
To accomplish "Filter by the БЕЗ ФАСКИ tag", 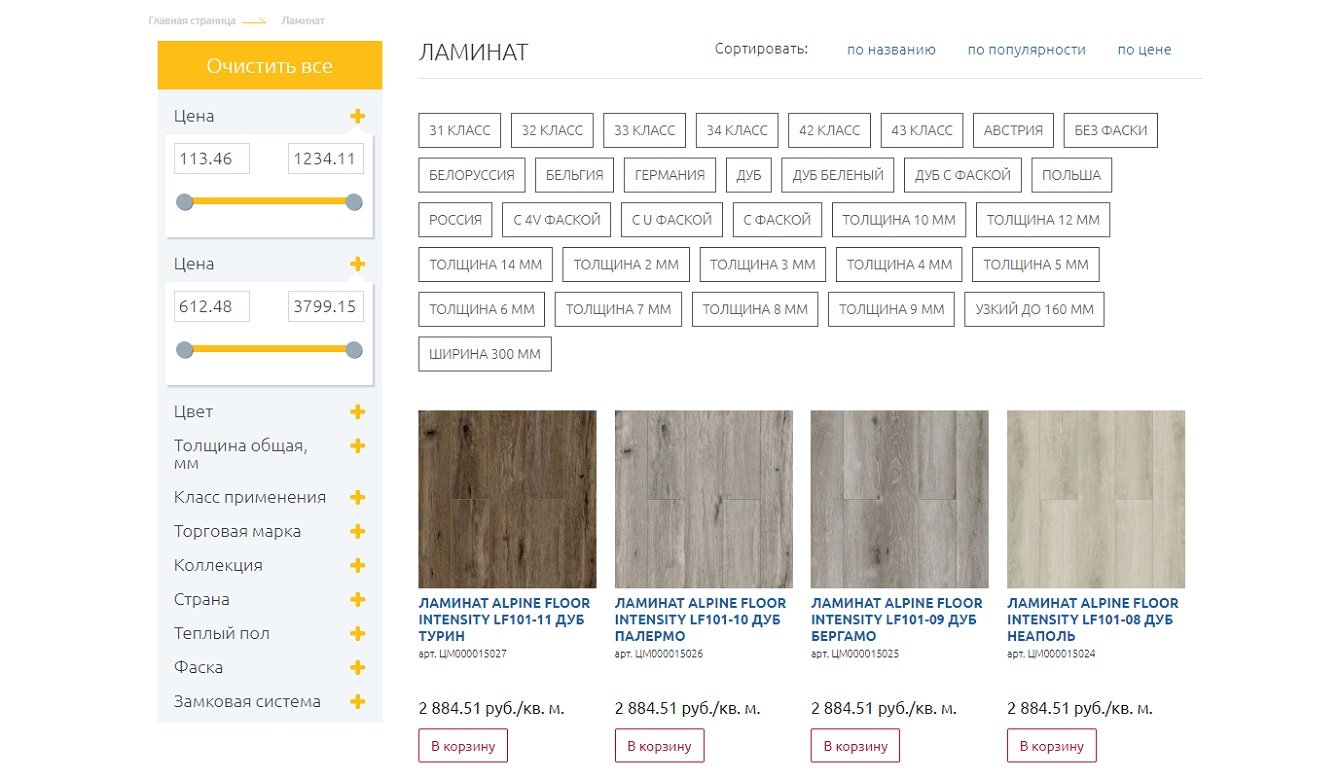I will point(1111,130).
